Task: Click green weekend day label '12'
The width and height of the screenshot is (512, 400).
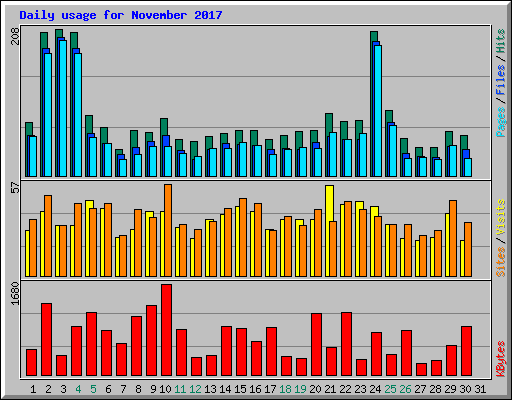Action: click(x=195, y=389)
